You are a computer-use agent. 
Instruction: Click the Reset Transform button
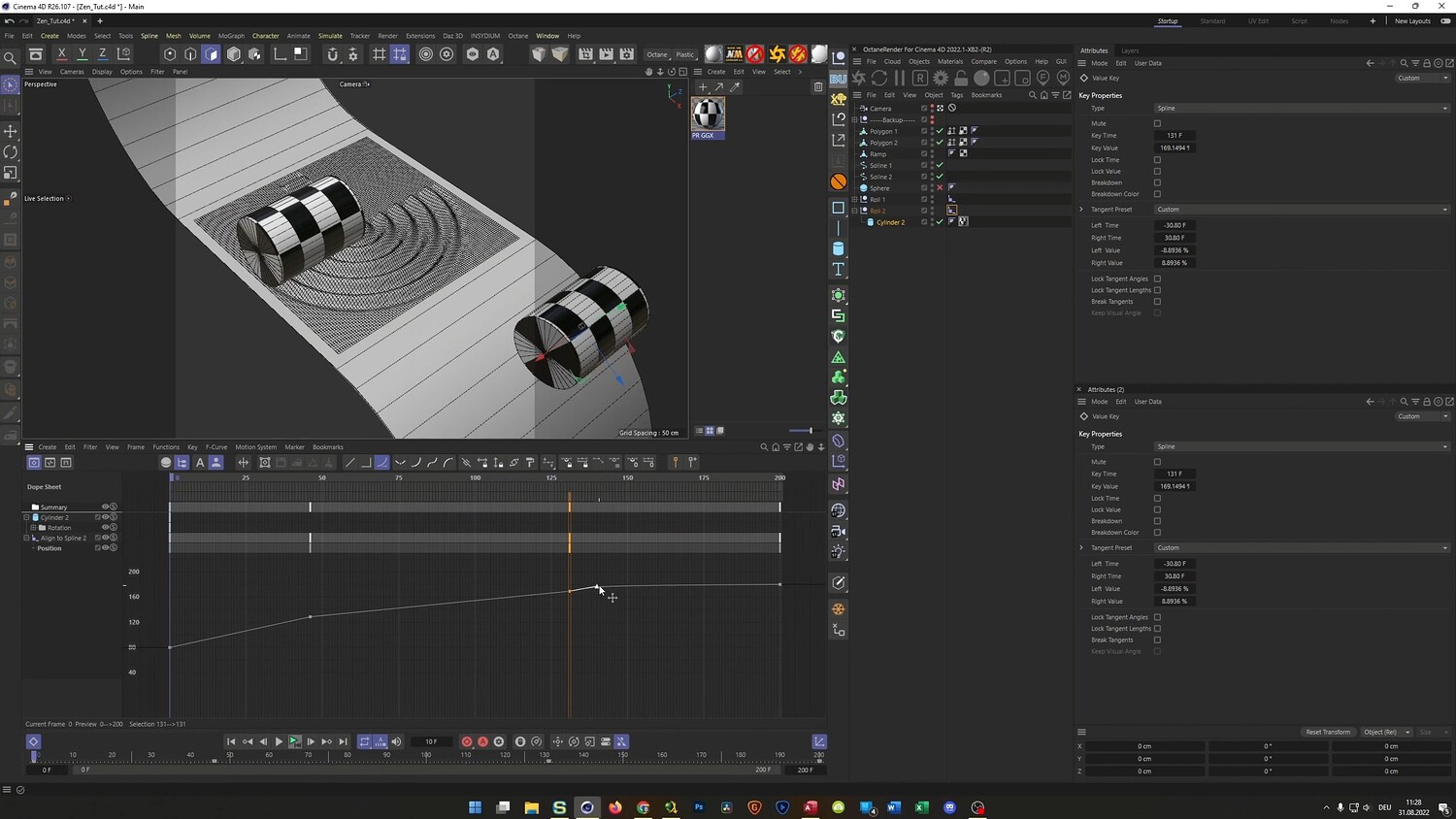coord(1328,733)
